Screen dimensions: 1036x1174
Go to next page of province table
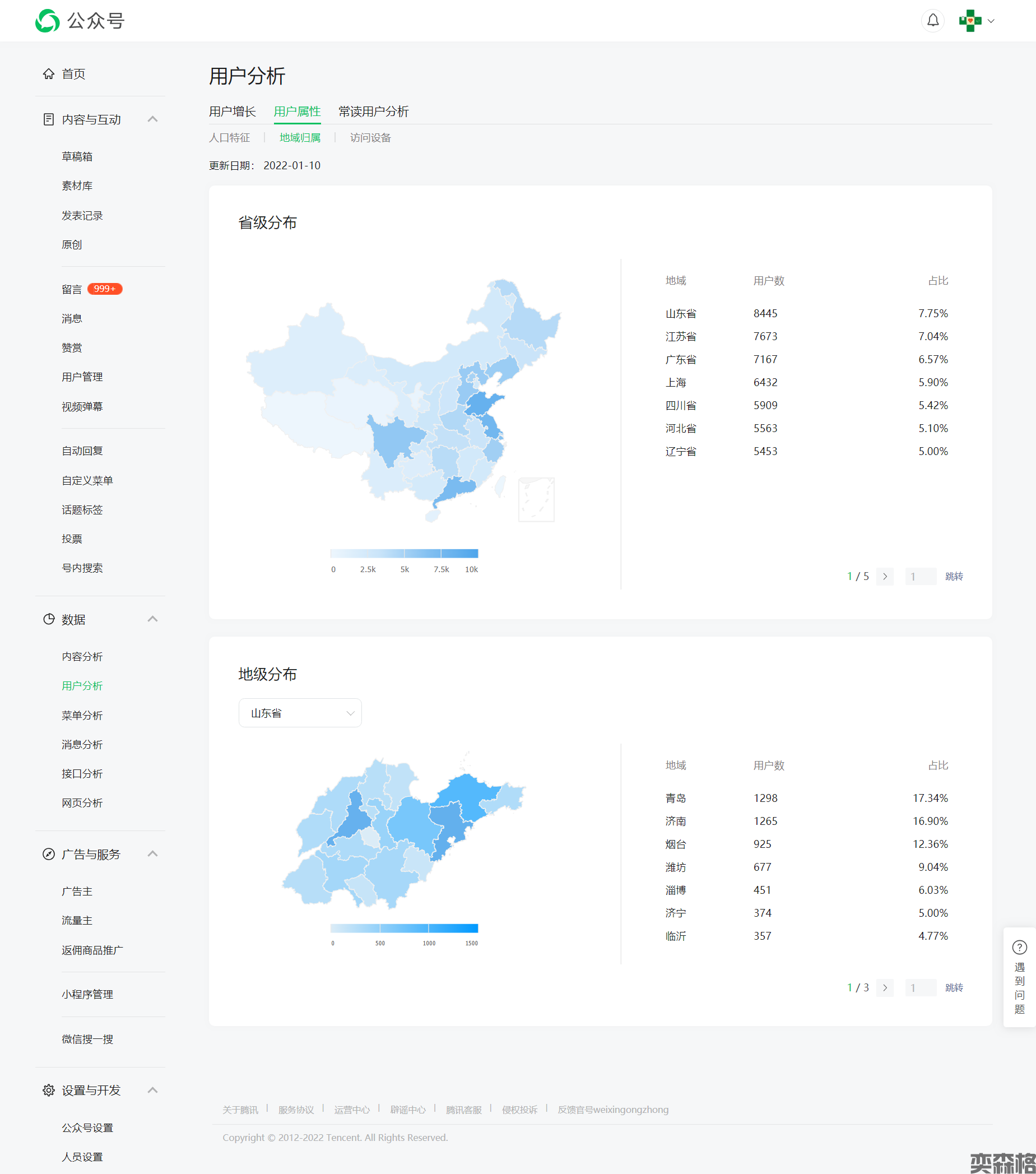click(885, 576)
